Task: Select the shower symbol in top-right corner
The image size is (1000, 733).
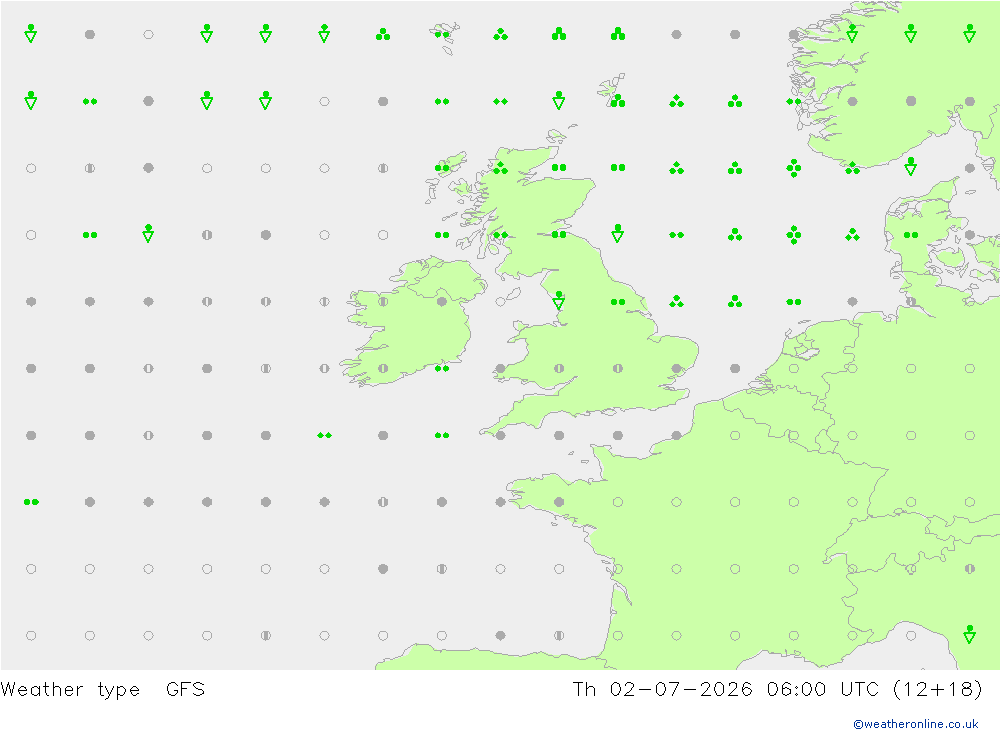Action: [969, 33]
